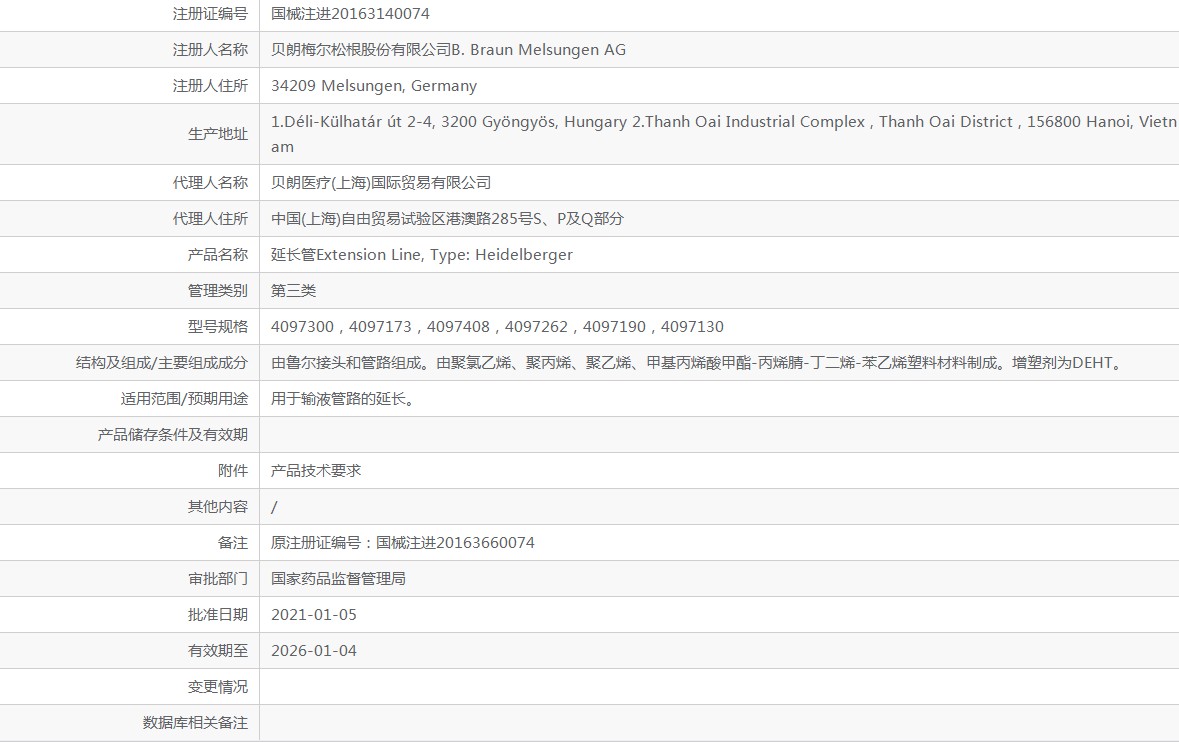Click the 生产地址 label
This screenshot has height=742, width=1179.
[x=217, y=134]
